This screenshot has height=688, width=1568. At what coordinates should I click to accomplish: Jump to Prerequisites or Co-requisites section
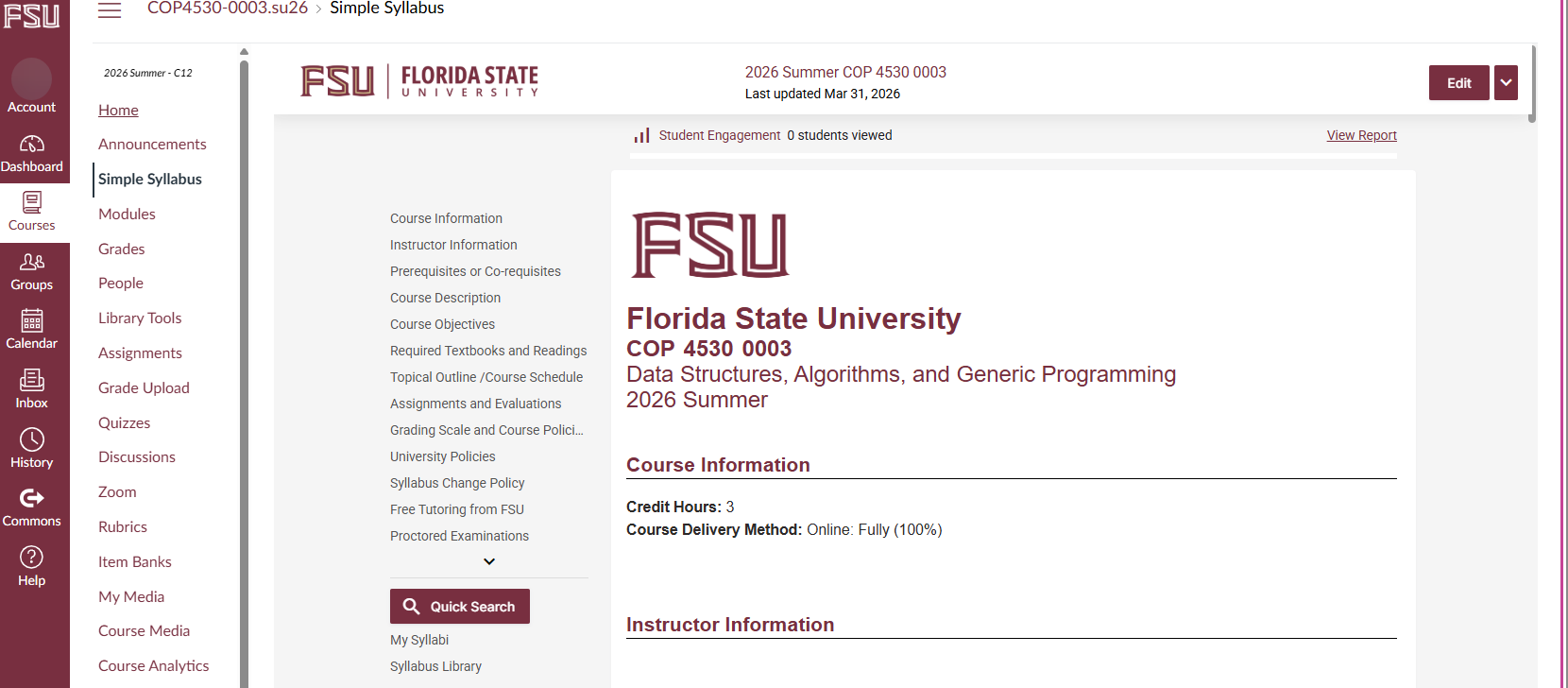[x=475, y=271]
